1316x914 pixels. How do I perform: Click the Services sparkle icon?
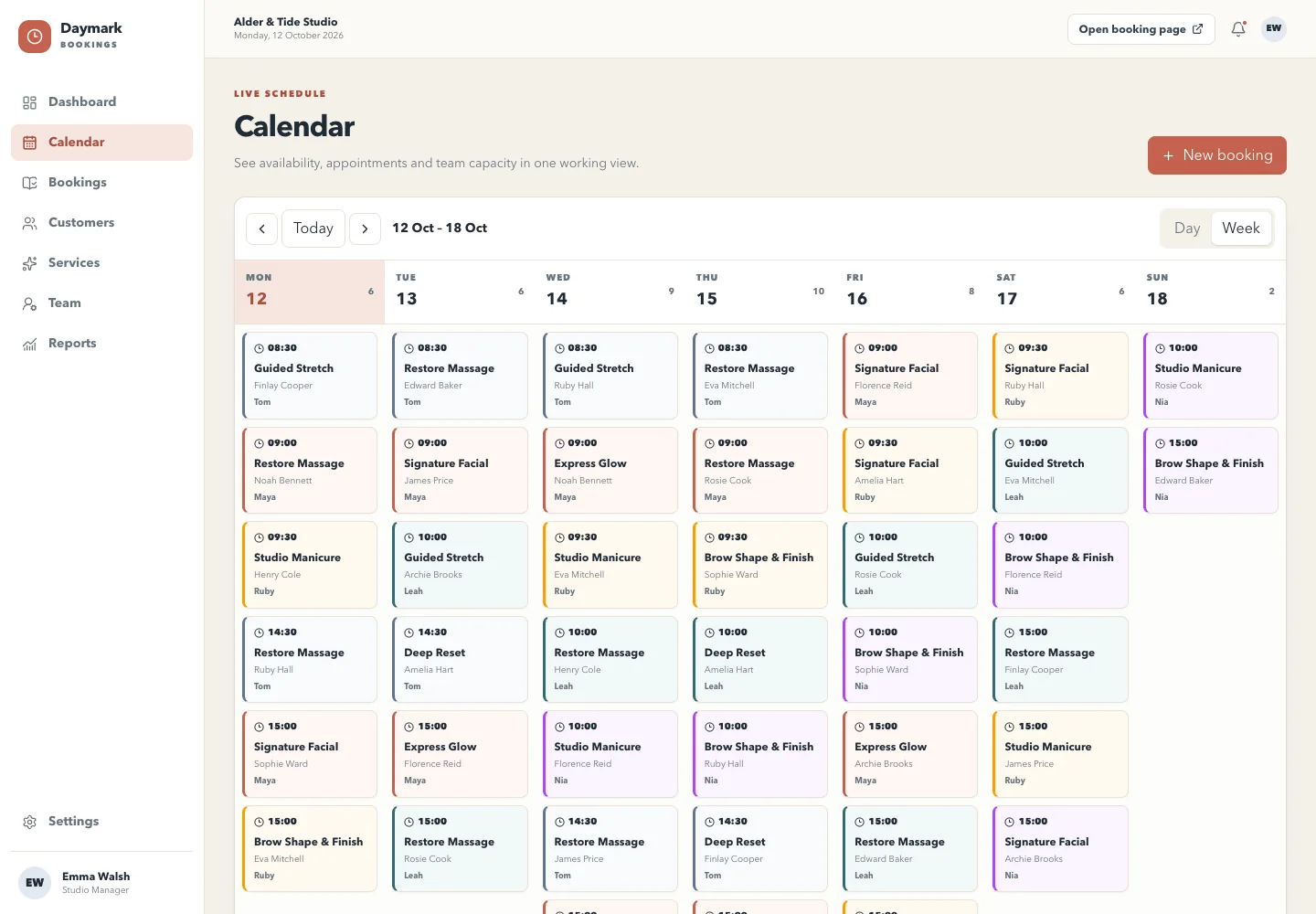pos(30,263)
